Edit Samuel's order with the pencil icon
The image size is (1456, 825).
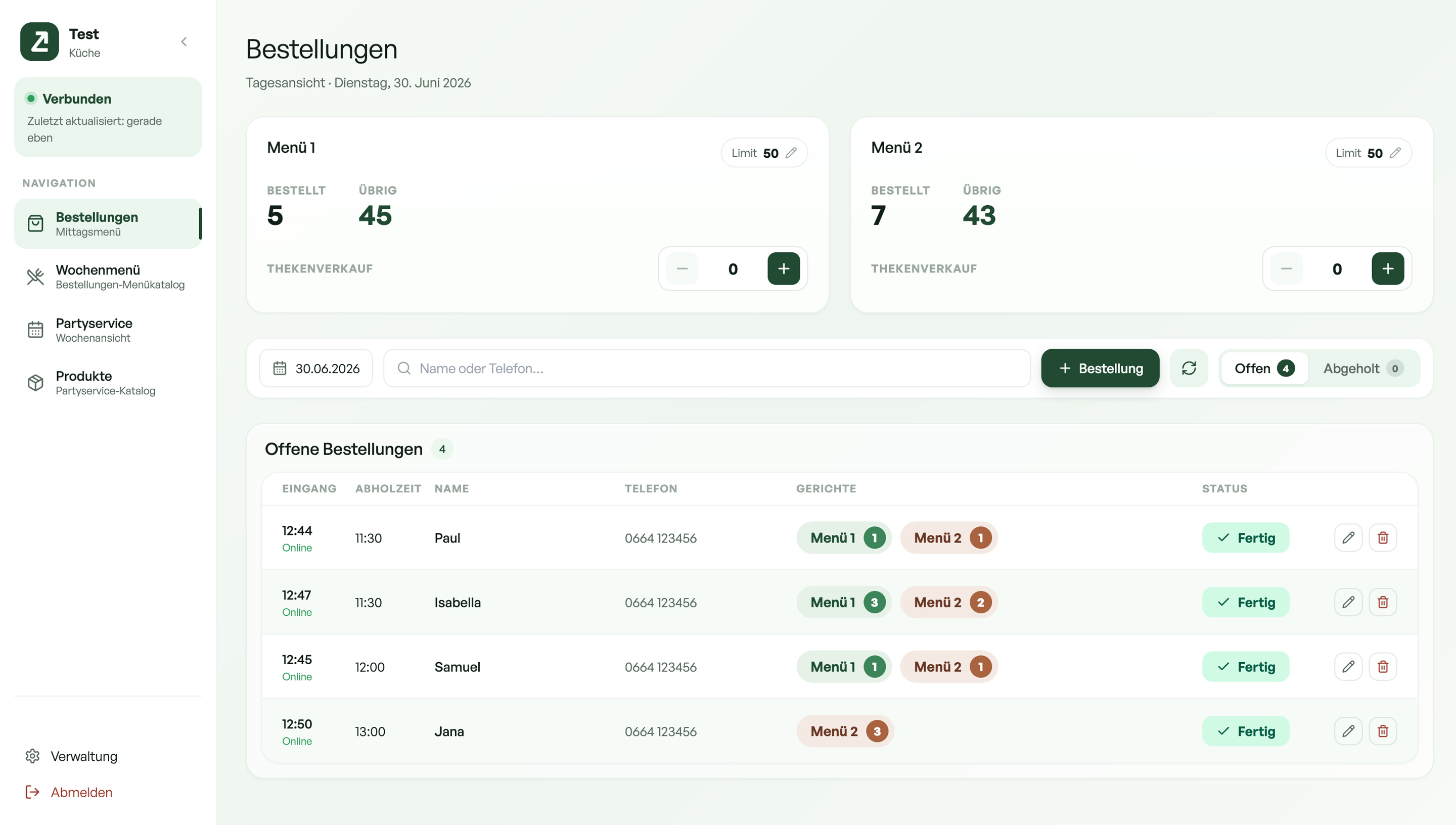pyautogui.click(x=1348, y=667)
